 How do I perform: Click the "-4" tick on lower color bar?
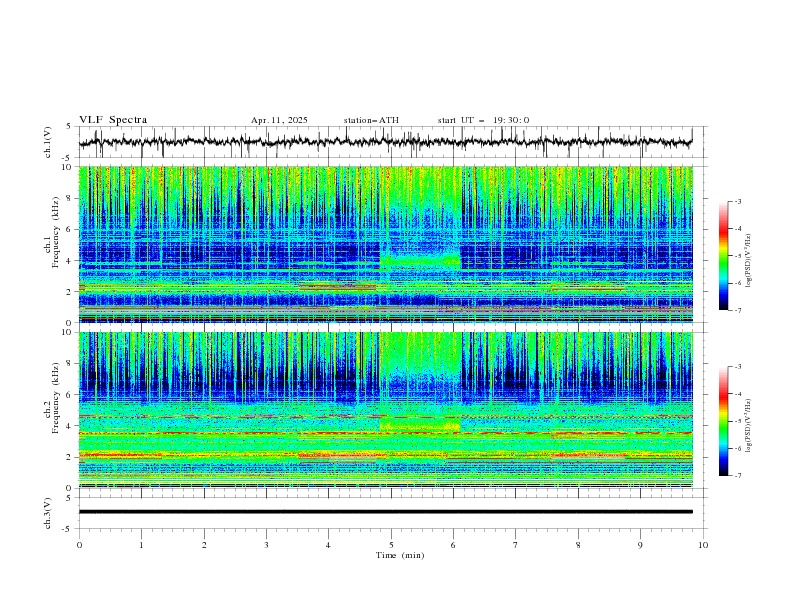pos(738,394)
